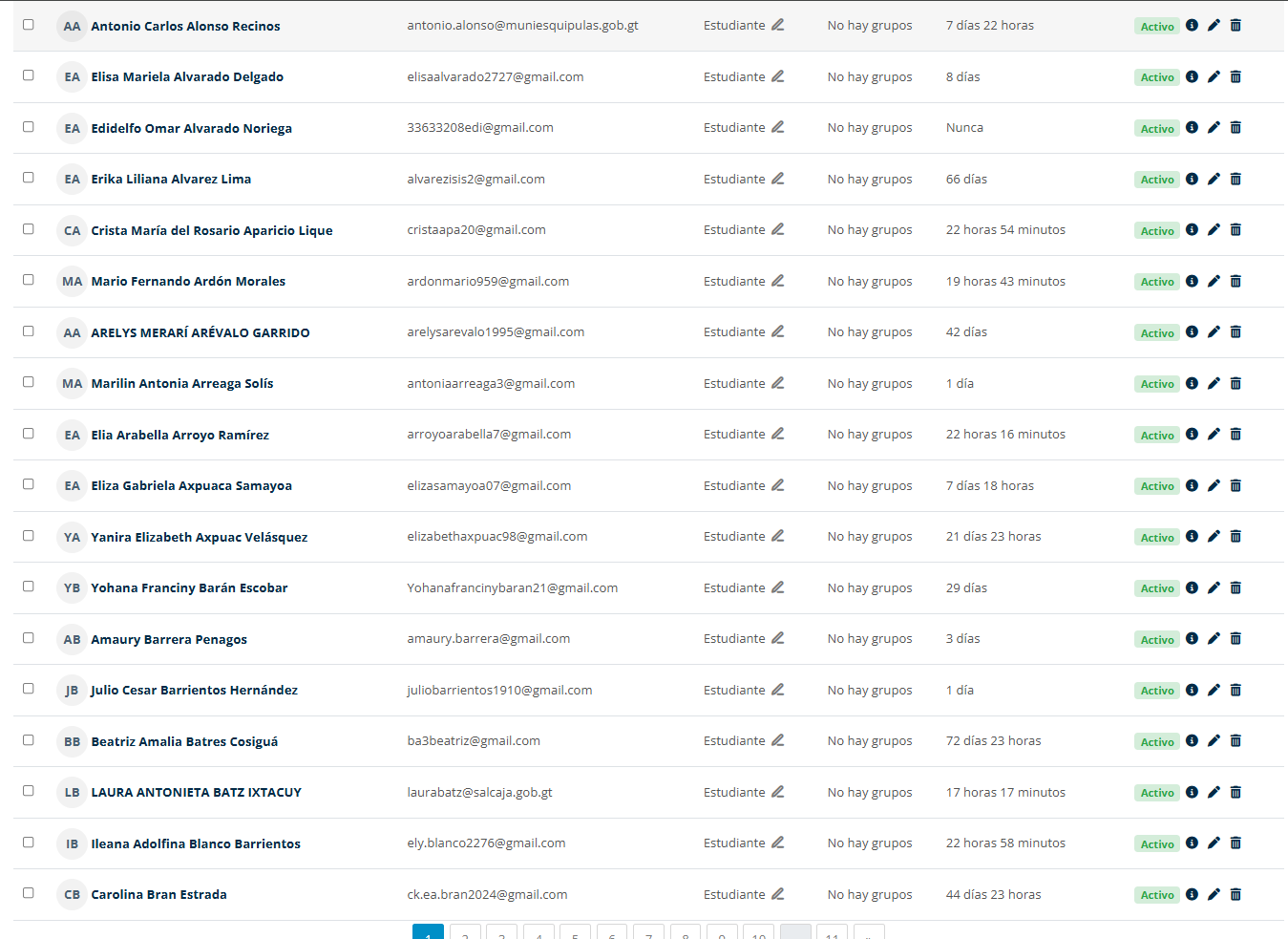
Task: Show info for Elia Arabella Arroyo Ramírez
Action: tap(1192, 434)
